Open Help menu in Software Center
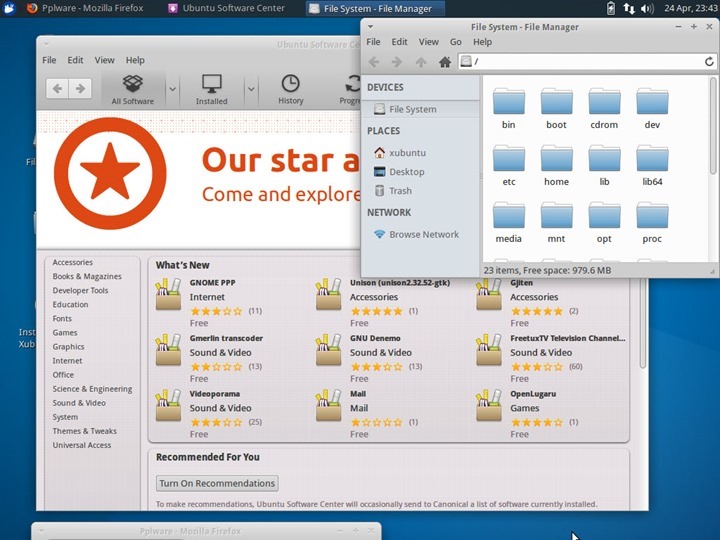This screenshot has width=720, height=540. (x=135, y=60)
